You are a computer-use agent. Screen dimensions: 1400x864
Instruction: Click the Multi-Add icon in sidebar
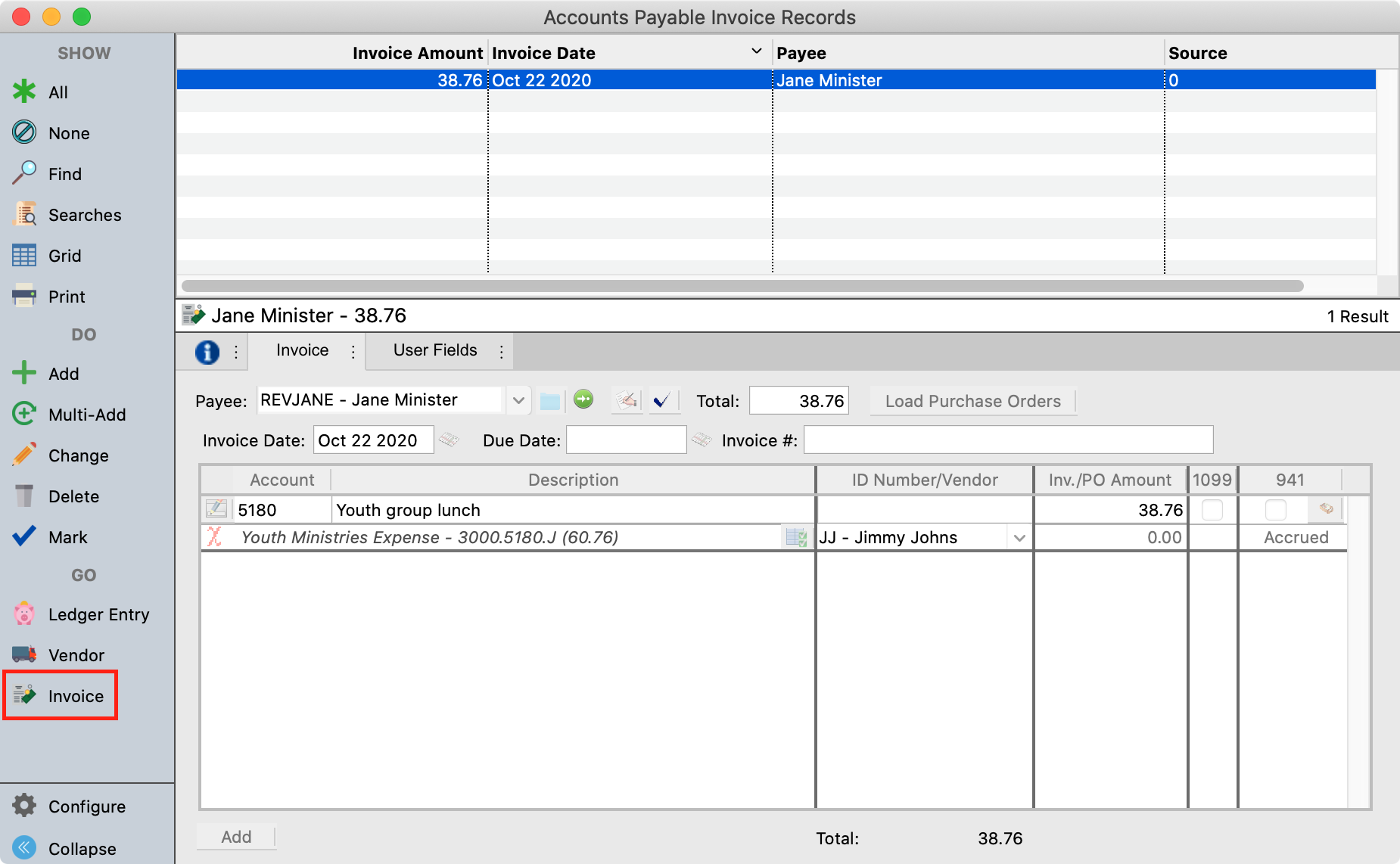(x=24, y=414)
